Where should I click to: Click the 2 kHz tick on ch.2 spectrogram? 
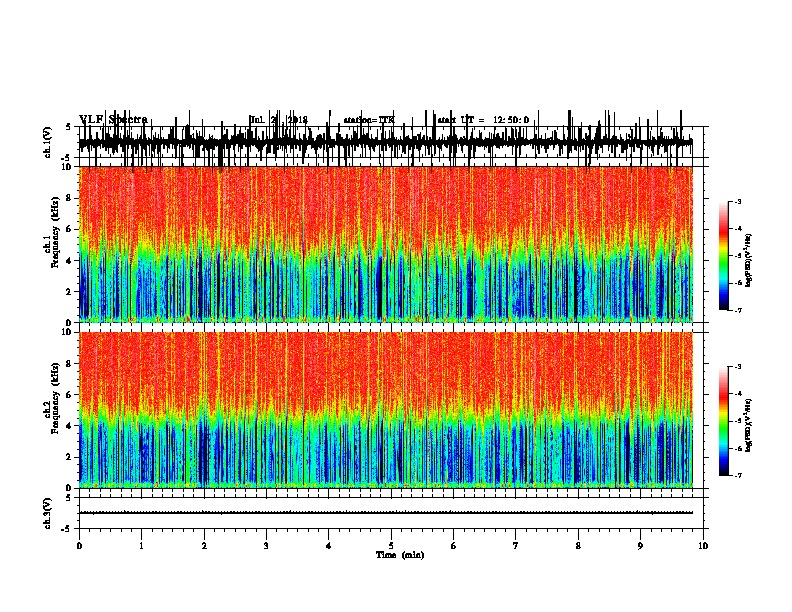[70, 457]
